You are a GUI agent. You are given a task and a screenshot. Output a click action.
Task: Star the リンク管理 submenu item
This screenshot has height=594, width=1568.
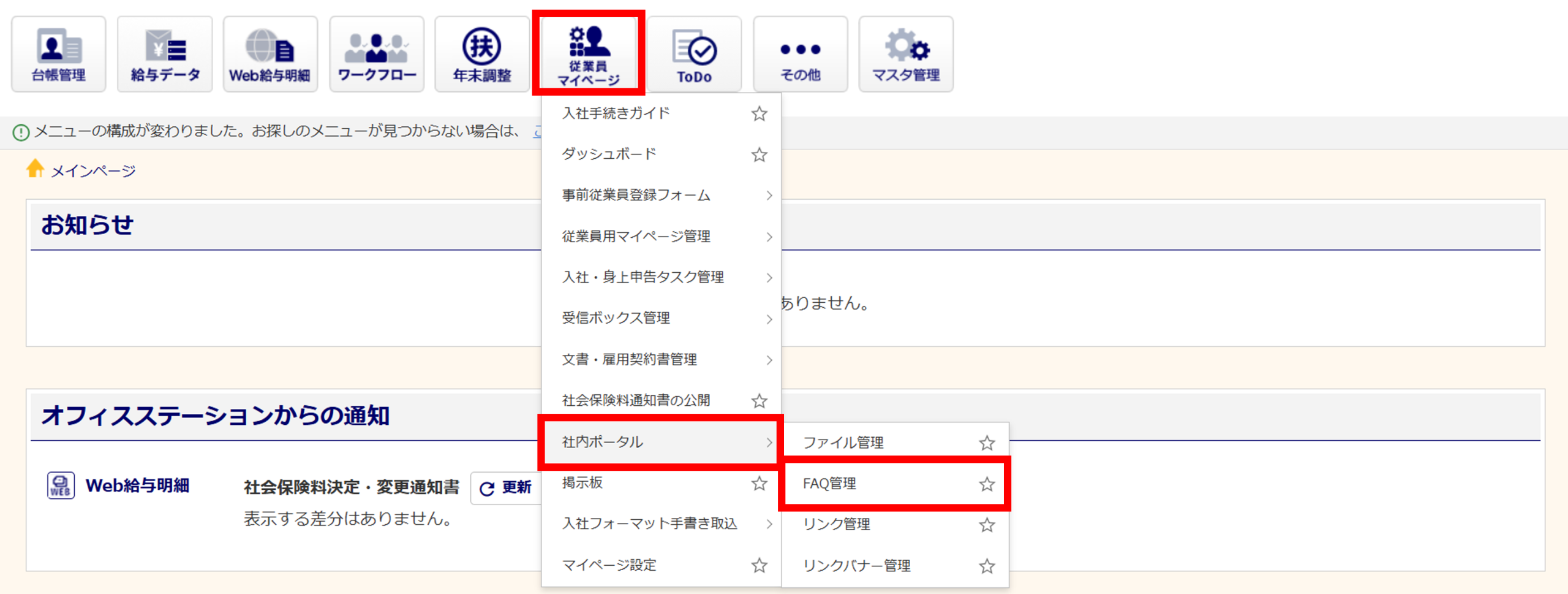(987, 525)
